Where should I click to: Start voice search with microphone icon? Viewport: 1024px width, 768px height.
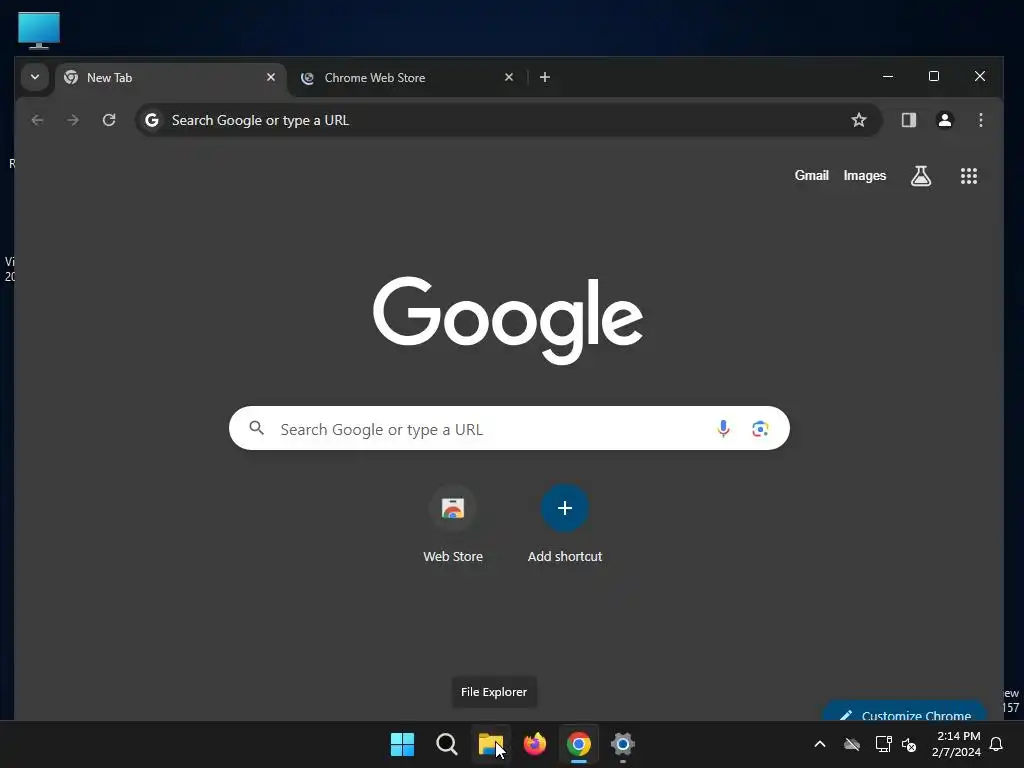pos(723,428)
